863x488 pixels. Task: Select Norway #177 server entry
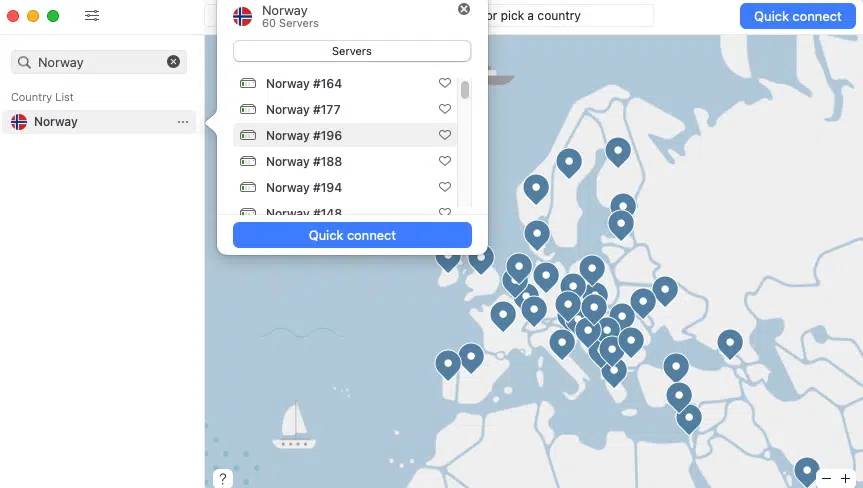tap(304, 109)
